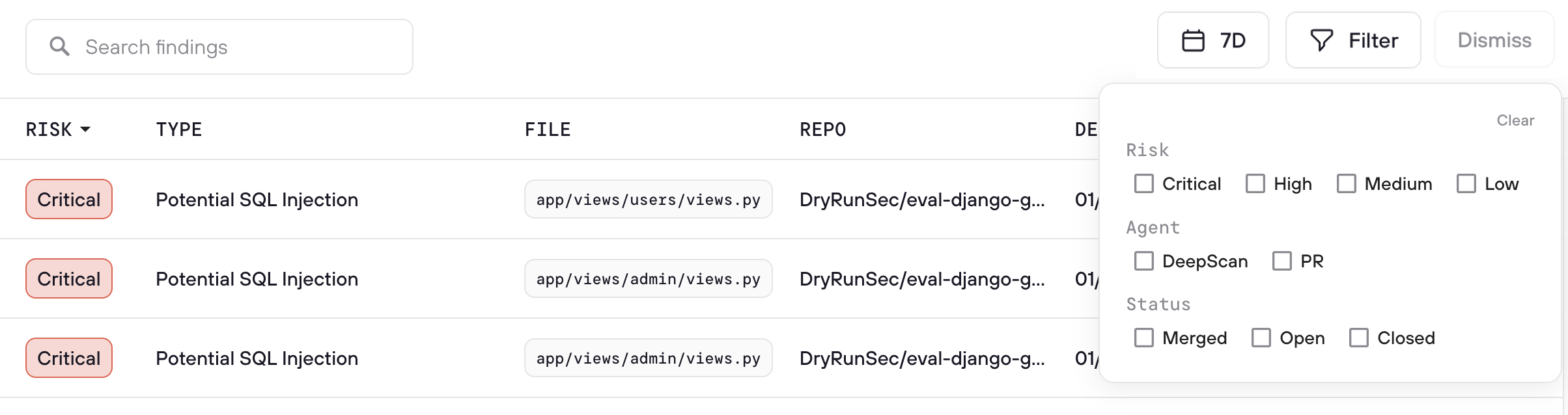
Task: Click the Dismiss button
Action: tap(1494, 40)
